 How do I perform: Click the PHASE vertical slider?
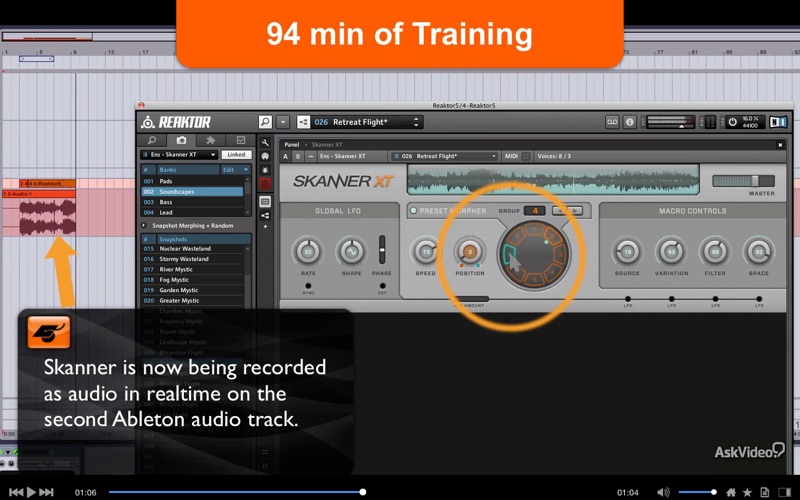(382, 249)
